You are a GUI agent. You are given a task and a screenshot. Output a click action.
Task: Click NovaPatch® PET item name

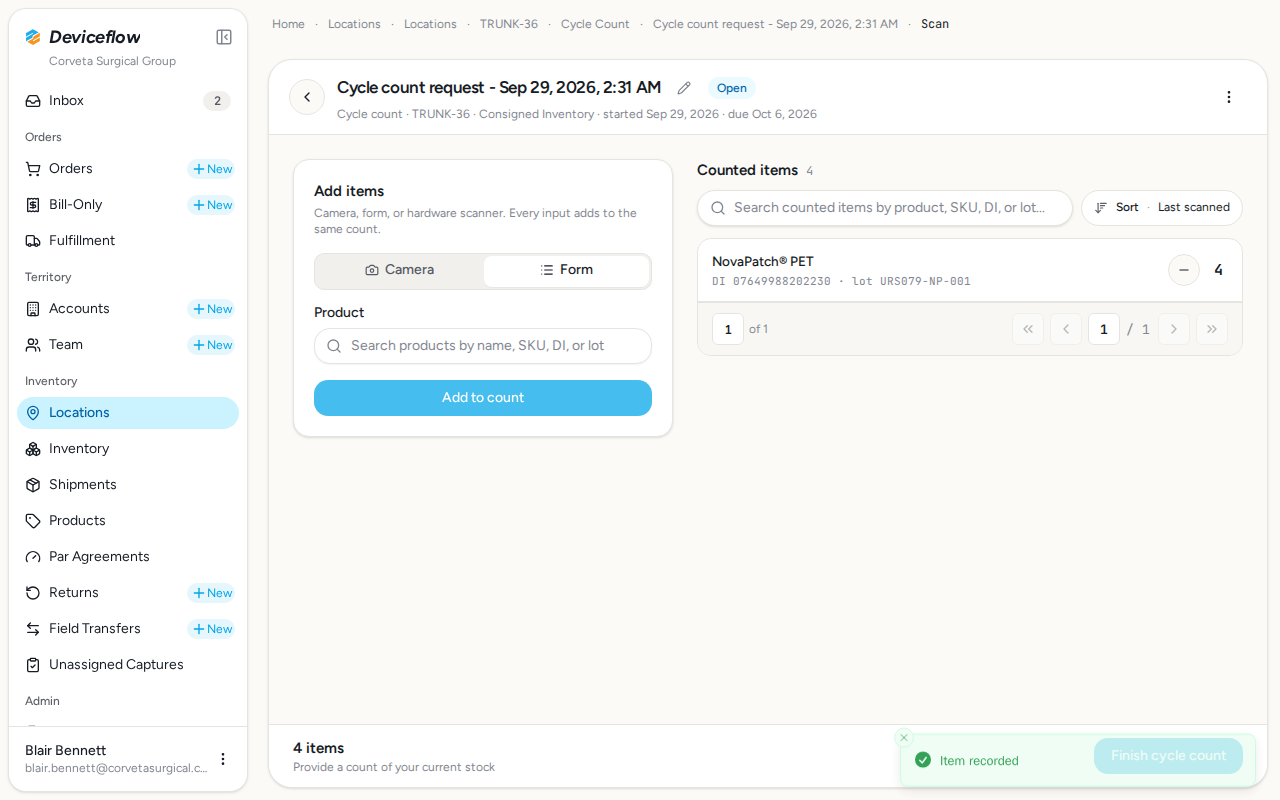pos(763,262)
